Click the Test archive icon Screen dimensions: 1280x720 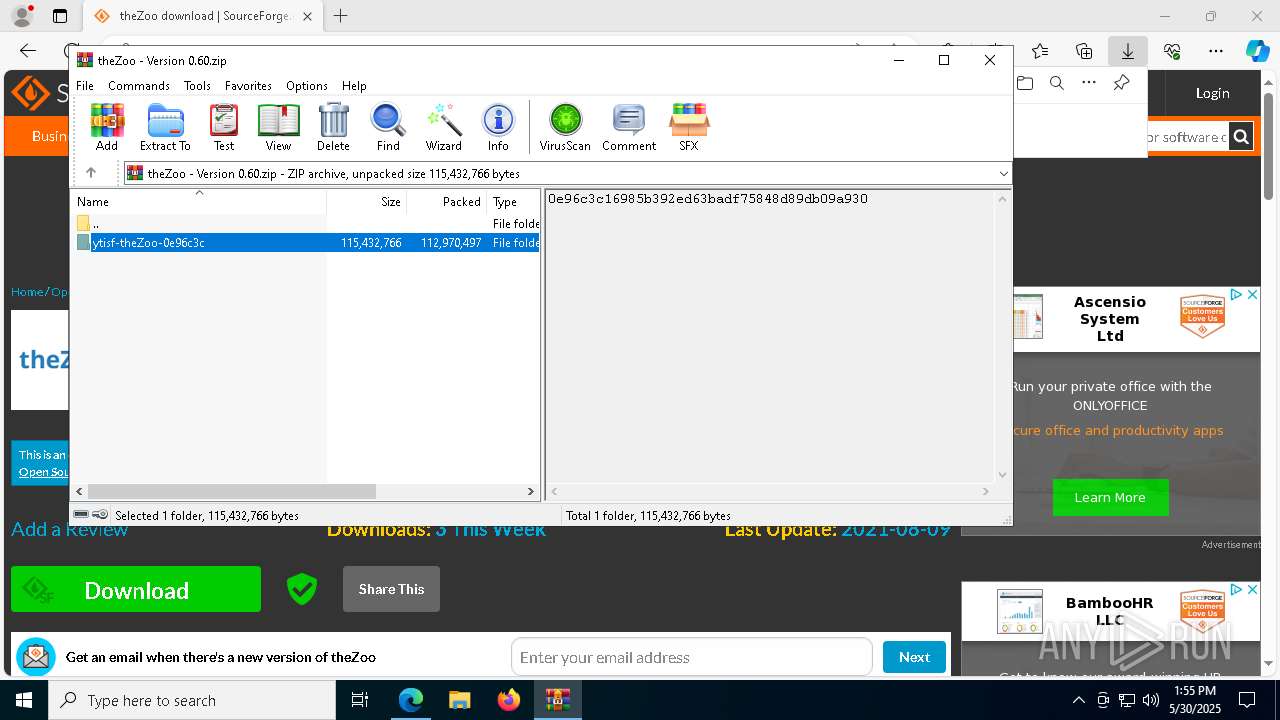point(224,127)
